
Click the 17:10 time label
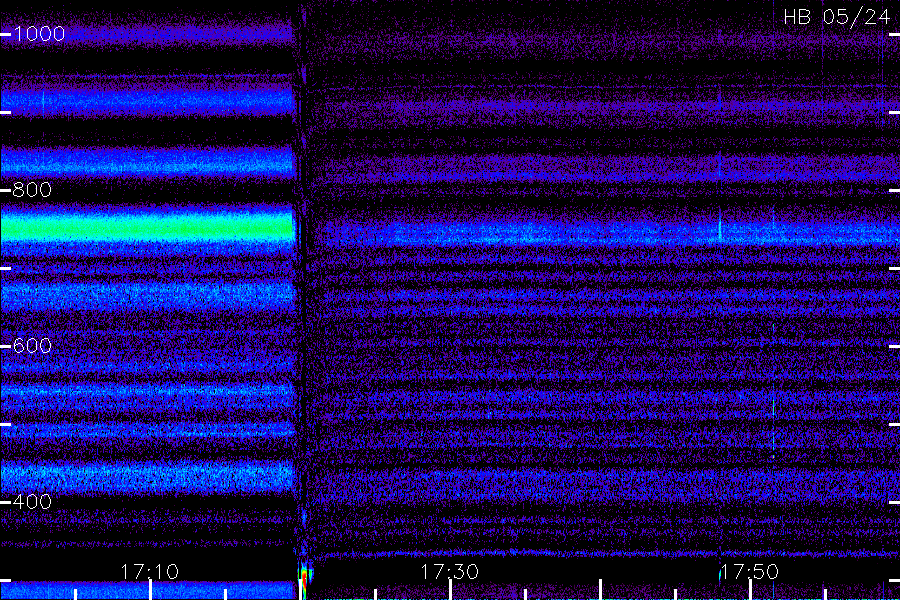149,572
